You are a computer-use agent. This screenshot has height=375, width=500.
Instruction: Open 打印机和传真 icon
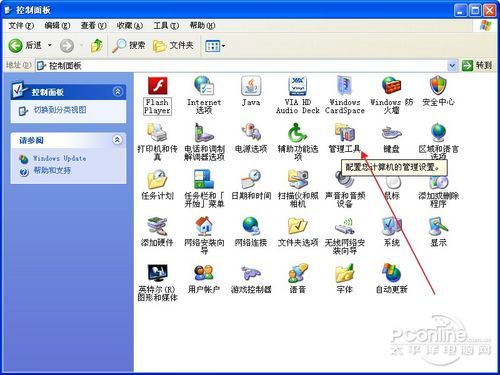pos(157,132)
